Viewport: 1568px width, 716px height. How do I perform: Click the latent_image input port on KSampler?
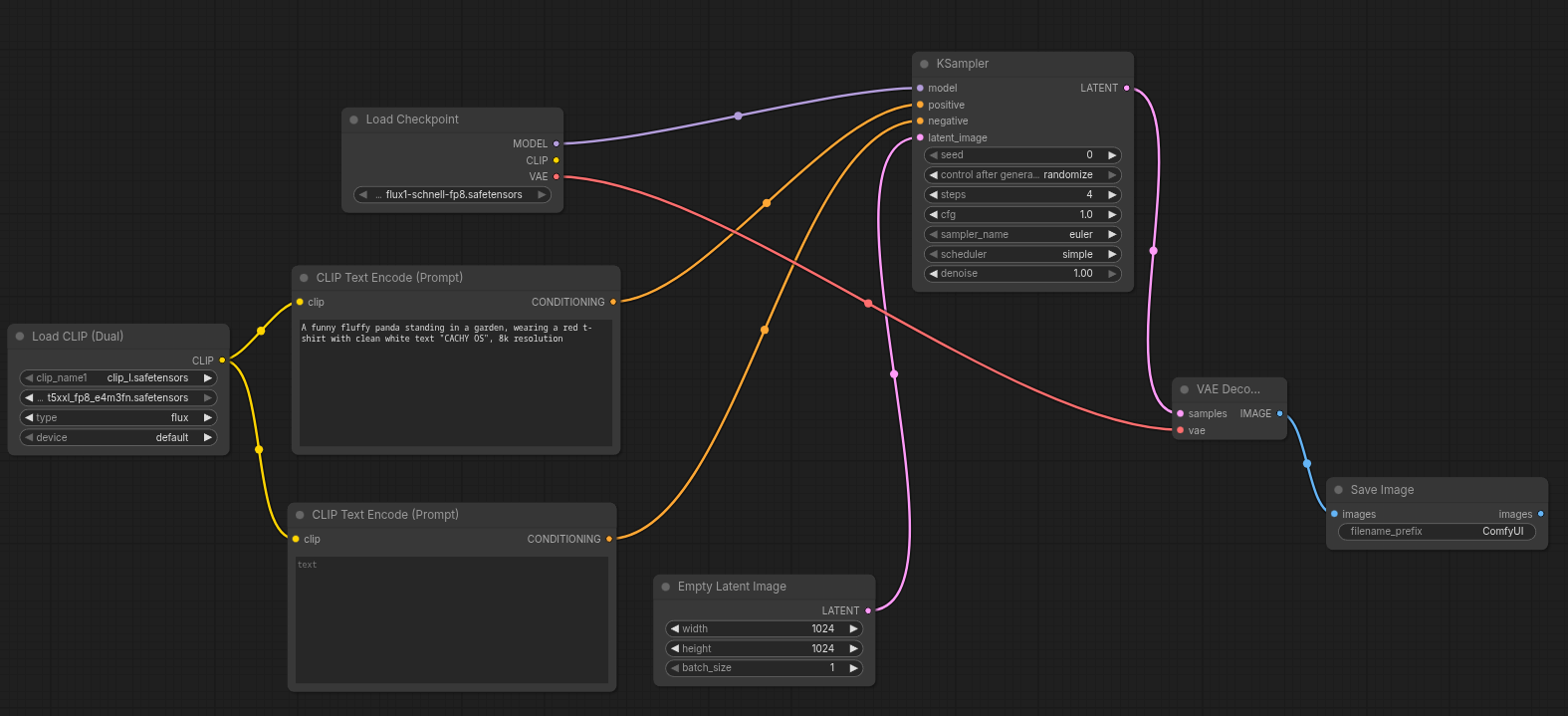tap(920, 137)
